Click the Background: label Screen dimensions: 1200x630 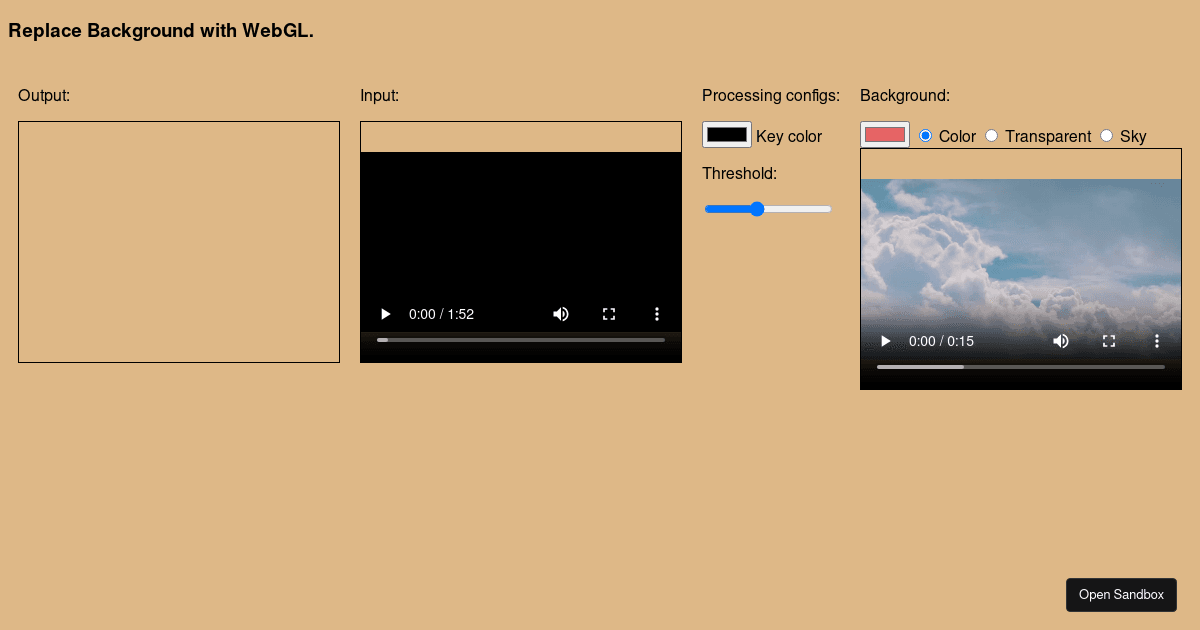[x=904, y=95]
